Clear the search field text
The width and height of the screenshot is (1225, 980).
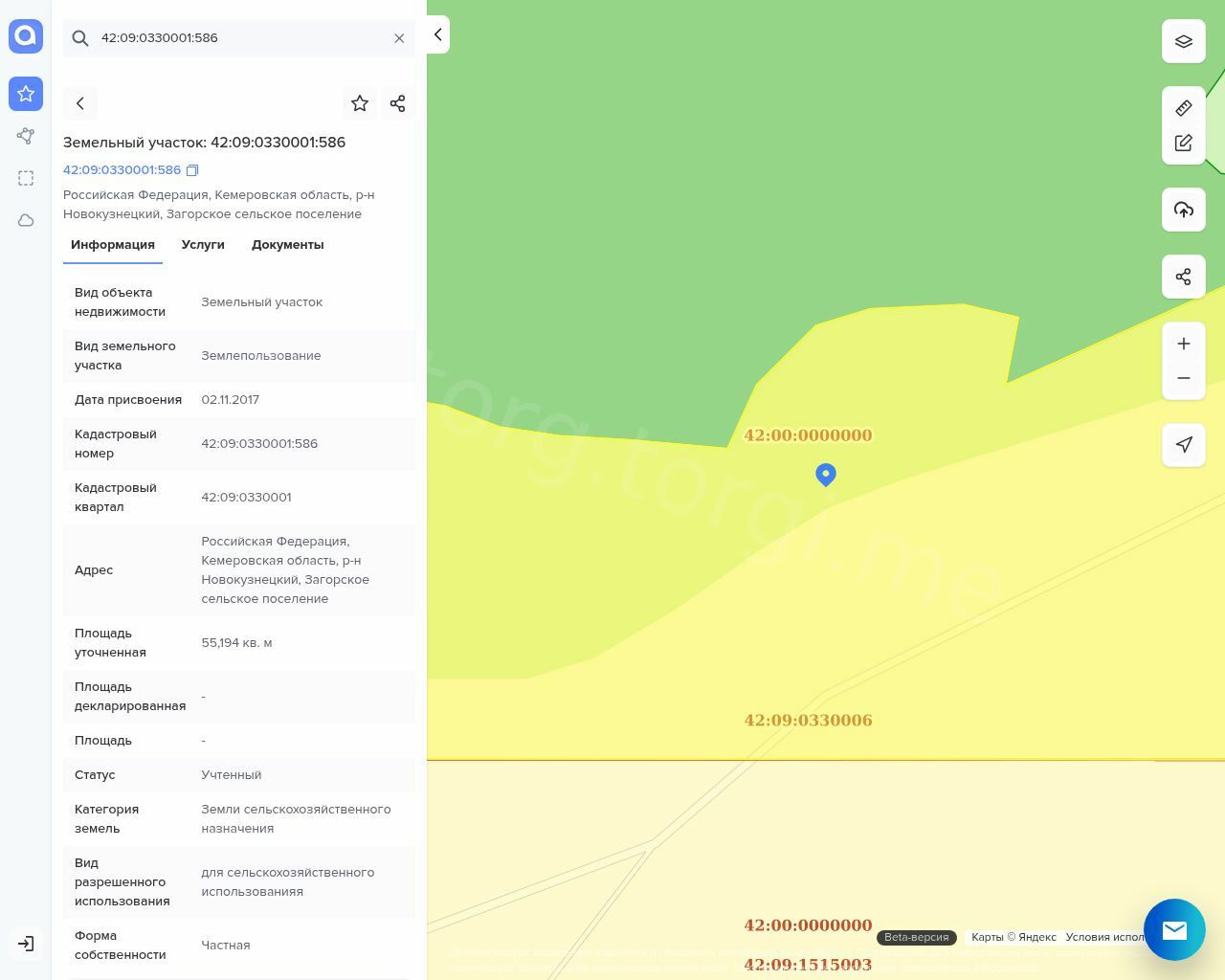(x=399, y=38)
